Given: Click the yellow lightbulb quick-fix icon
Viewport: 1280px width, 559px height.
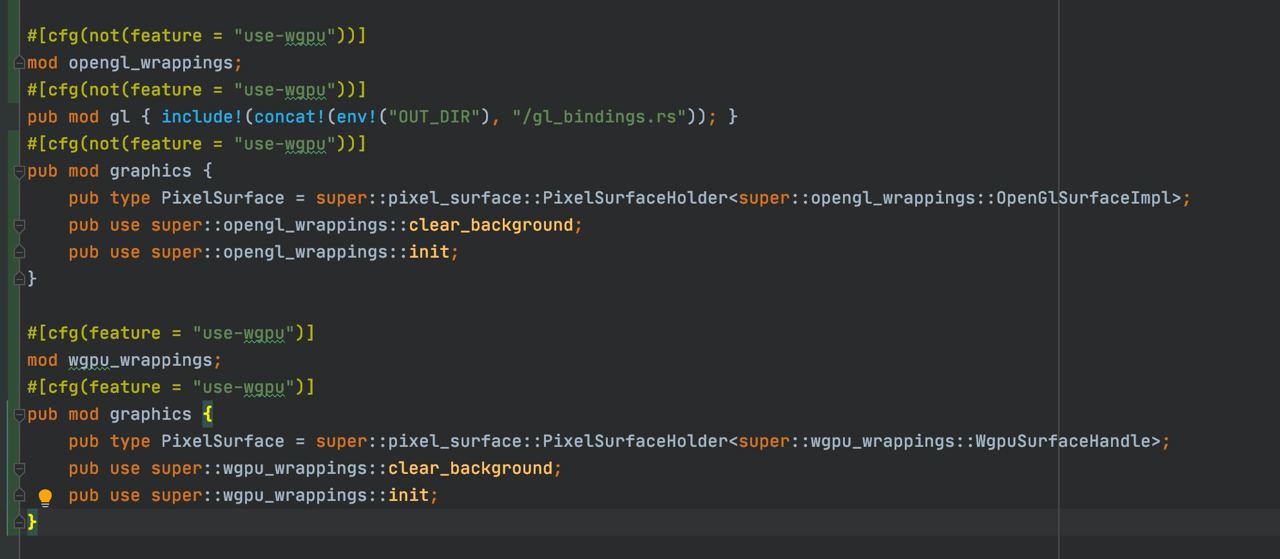Looking at the screenshot, I should [45, 497].
